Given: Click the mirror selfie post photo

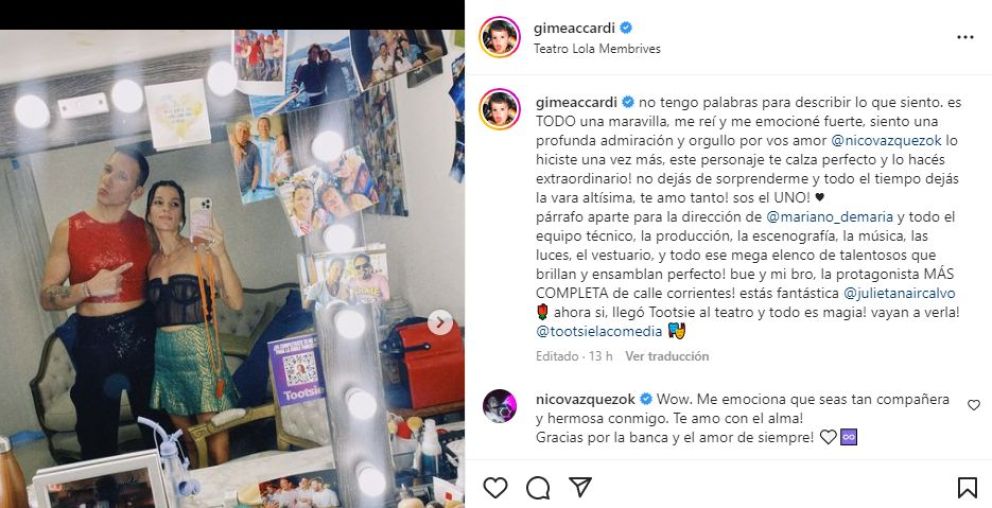Looking at the screenshot, I should tap(232, 269).
